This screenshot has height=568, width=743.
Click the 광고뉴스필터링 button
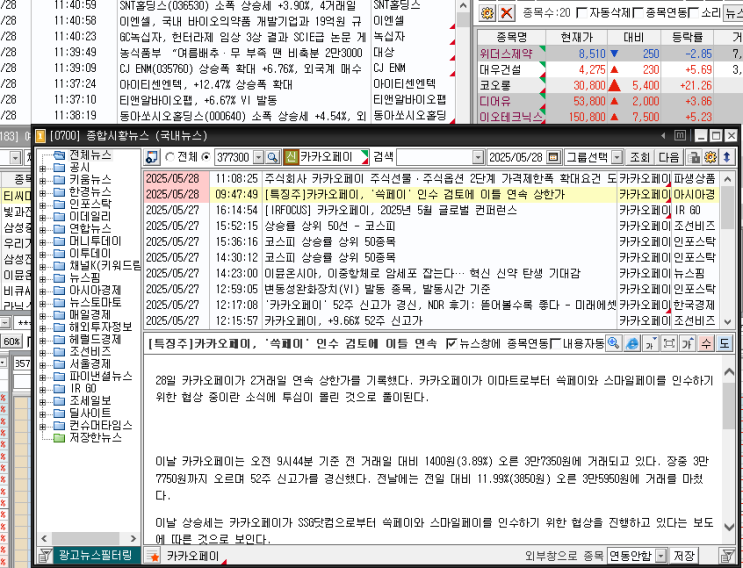pyautogui.click(x=95, y=555)
